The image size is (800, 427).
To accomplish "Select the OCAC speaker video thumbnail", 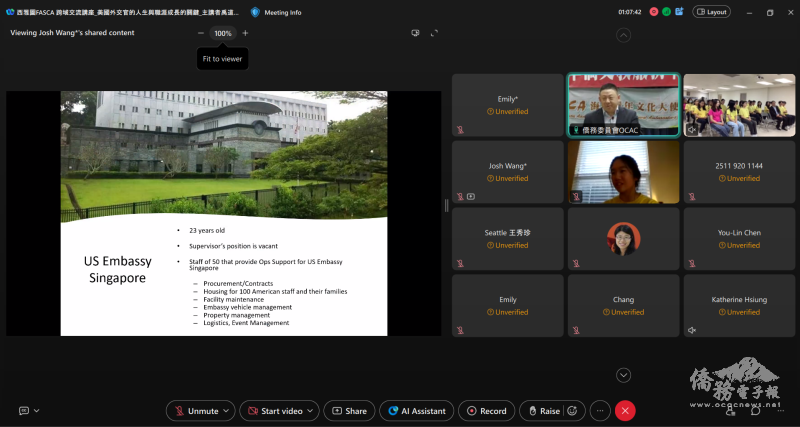I will (x=623, y=105).
